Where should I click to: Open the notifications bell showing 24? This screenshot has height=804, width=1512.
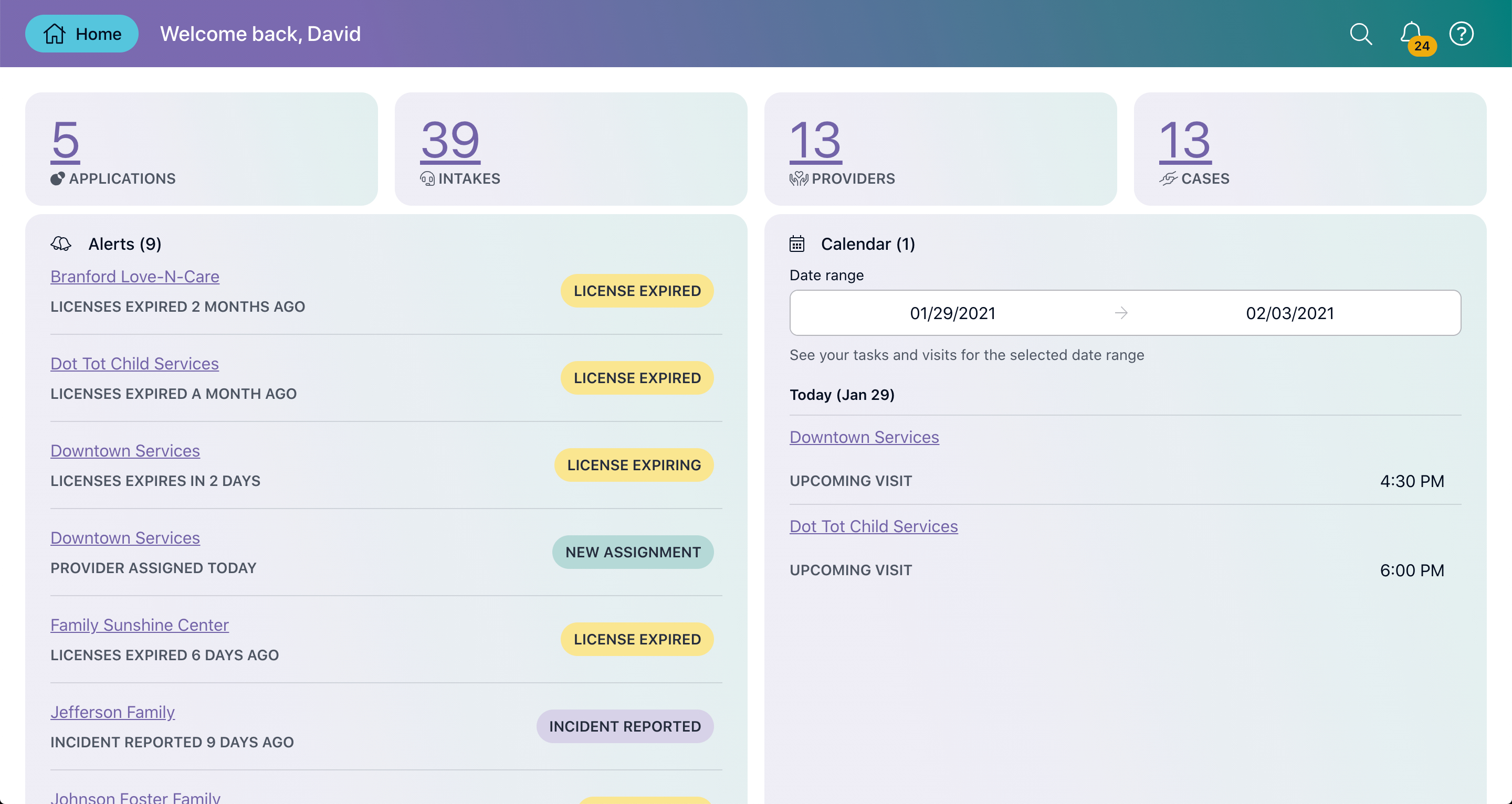pyautogui.click(x=1411, y=33)
